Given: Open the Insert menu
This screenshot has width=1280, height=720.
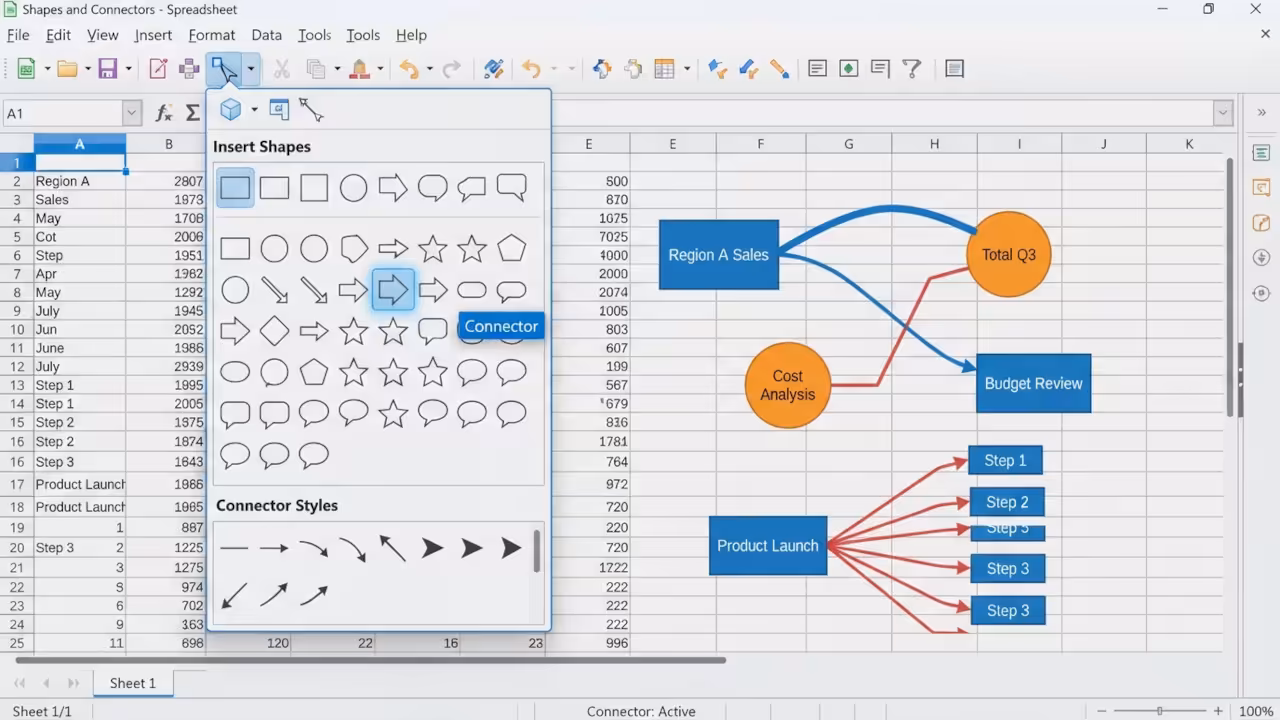Looking at the screenshot, I should tap(153, 35).
